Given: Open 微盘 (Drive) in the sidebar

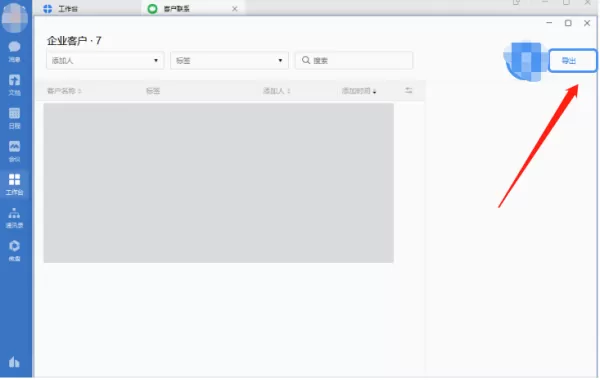Looking at the screenshot, I should point(14,251).
